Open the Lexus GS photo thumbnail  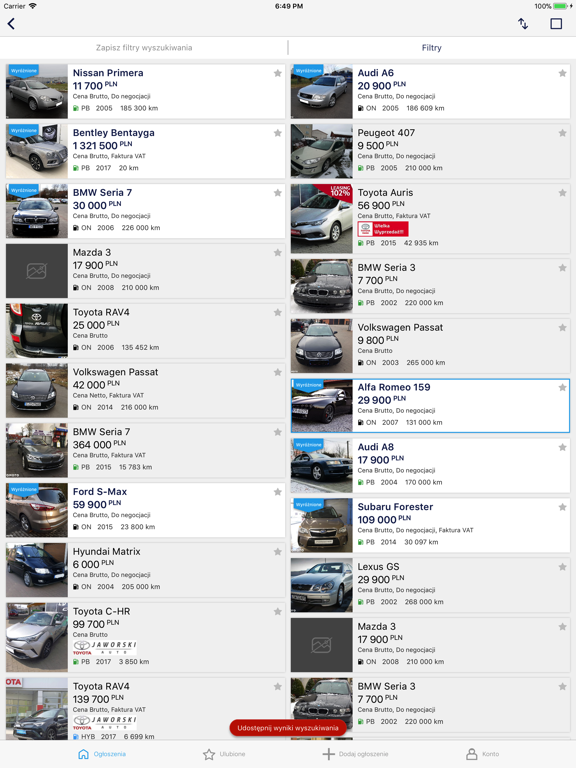tap(321, 585)
